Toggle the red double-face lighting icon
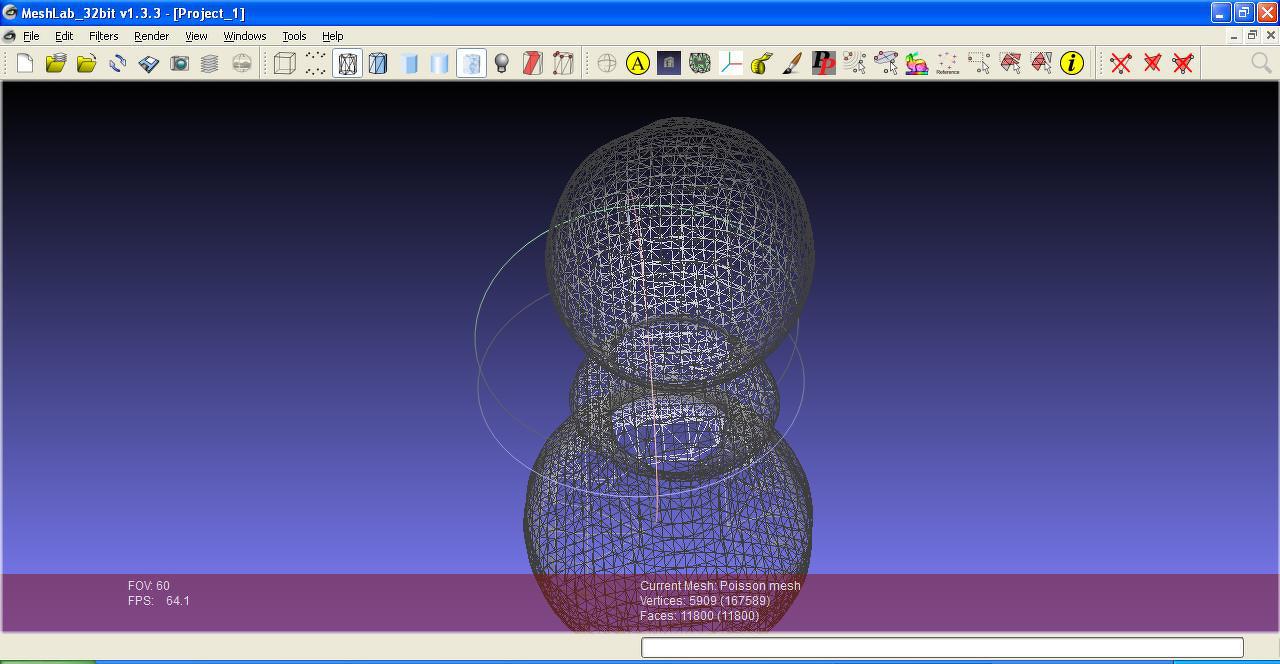 (532, 63)
